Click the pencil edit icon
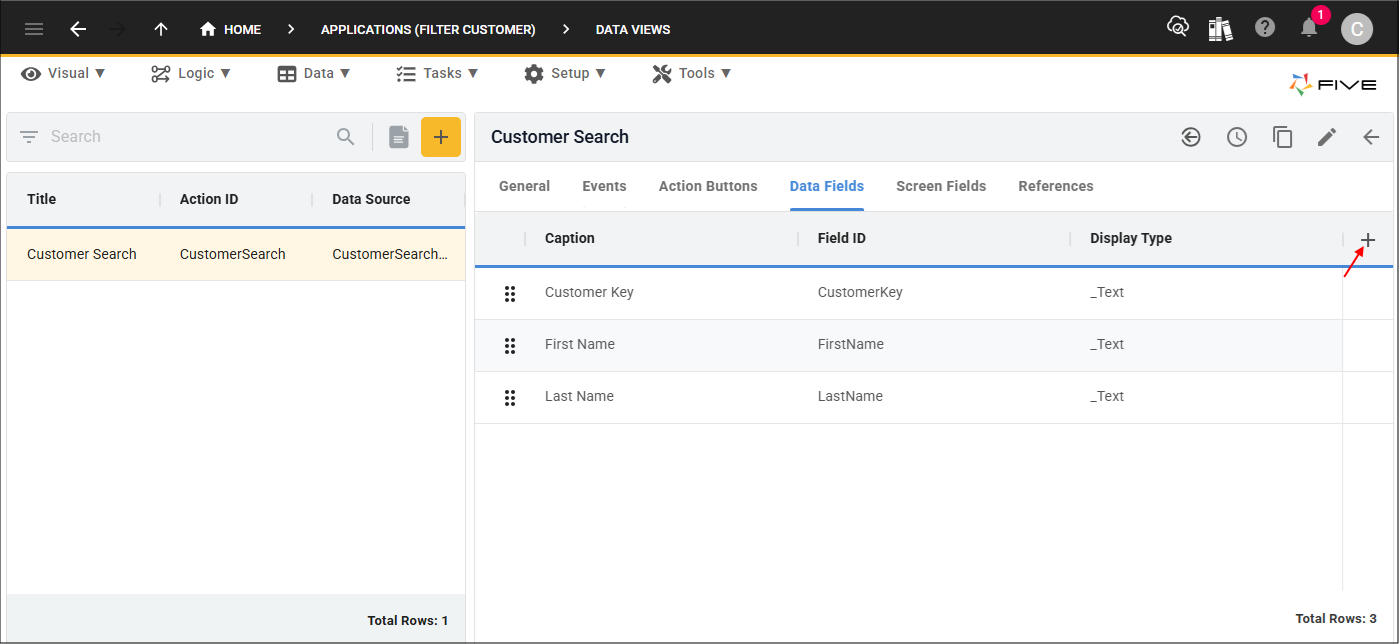1399x644 pixels. click(x=1327, y=137)
